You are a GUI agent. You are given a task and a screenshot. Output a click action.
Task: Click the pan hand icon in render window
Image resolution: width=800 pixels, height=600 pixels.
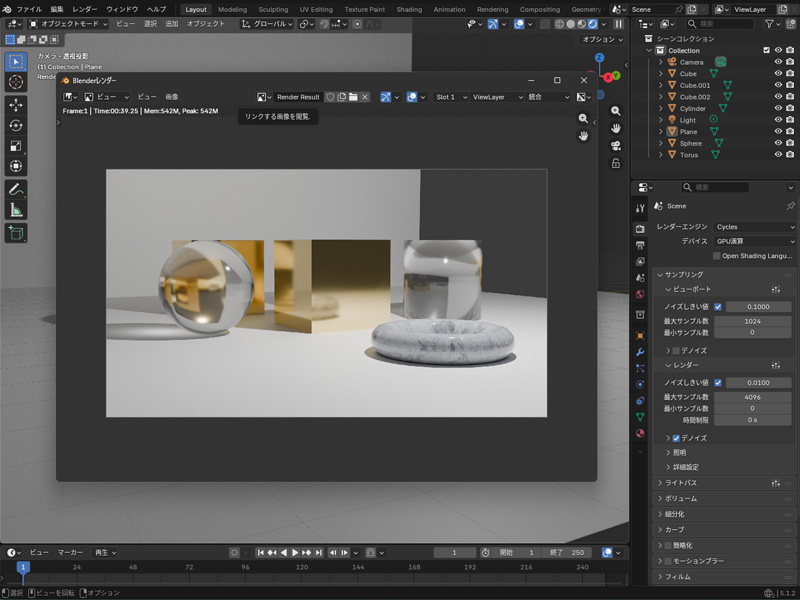583,136
